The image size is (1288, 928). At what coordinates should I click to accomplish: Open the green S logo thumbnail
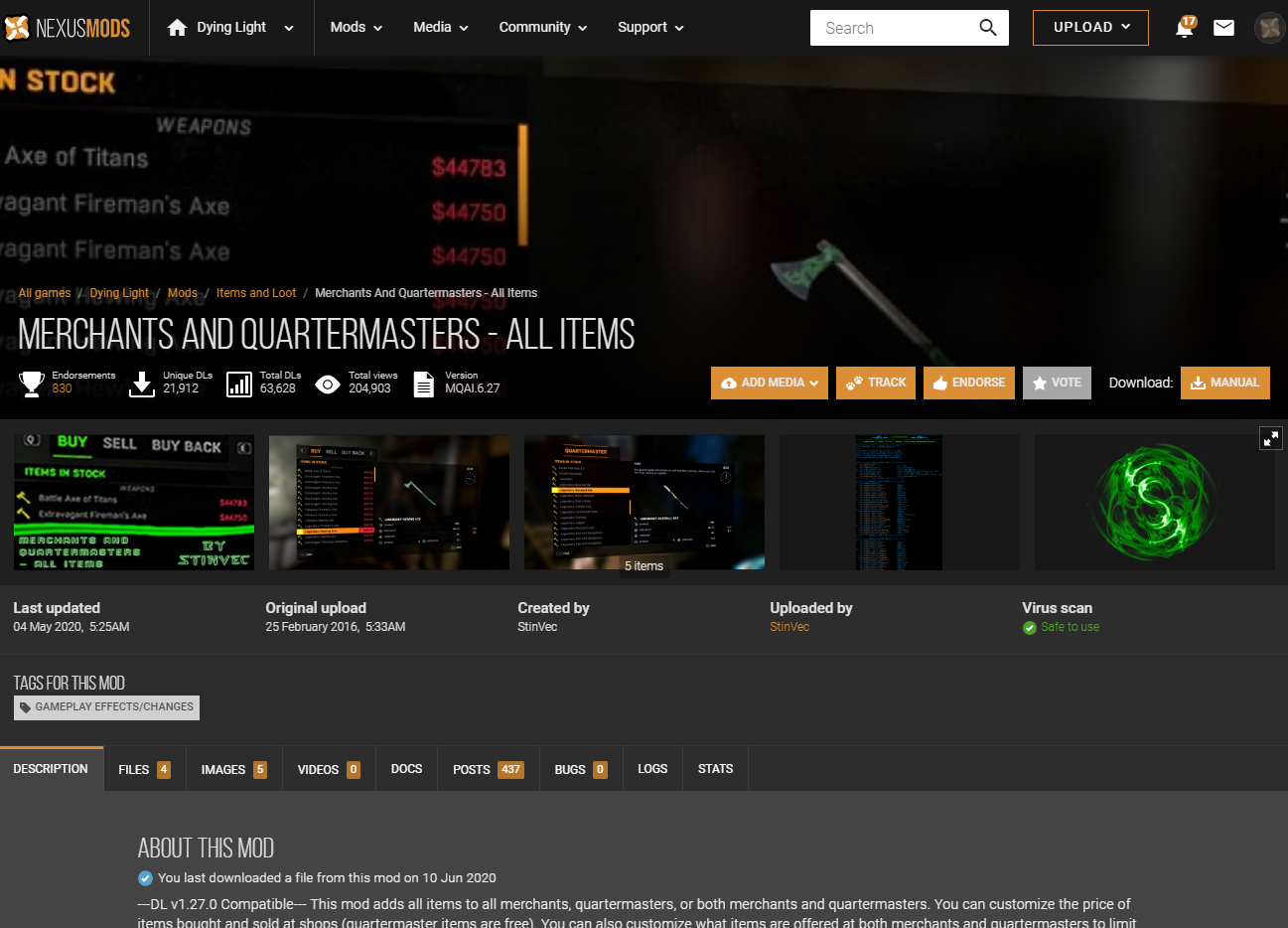[1155, 502]
